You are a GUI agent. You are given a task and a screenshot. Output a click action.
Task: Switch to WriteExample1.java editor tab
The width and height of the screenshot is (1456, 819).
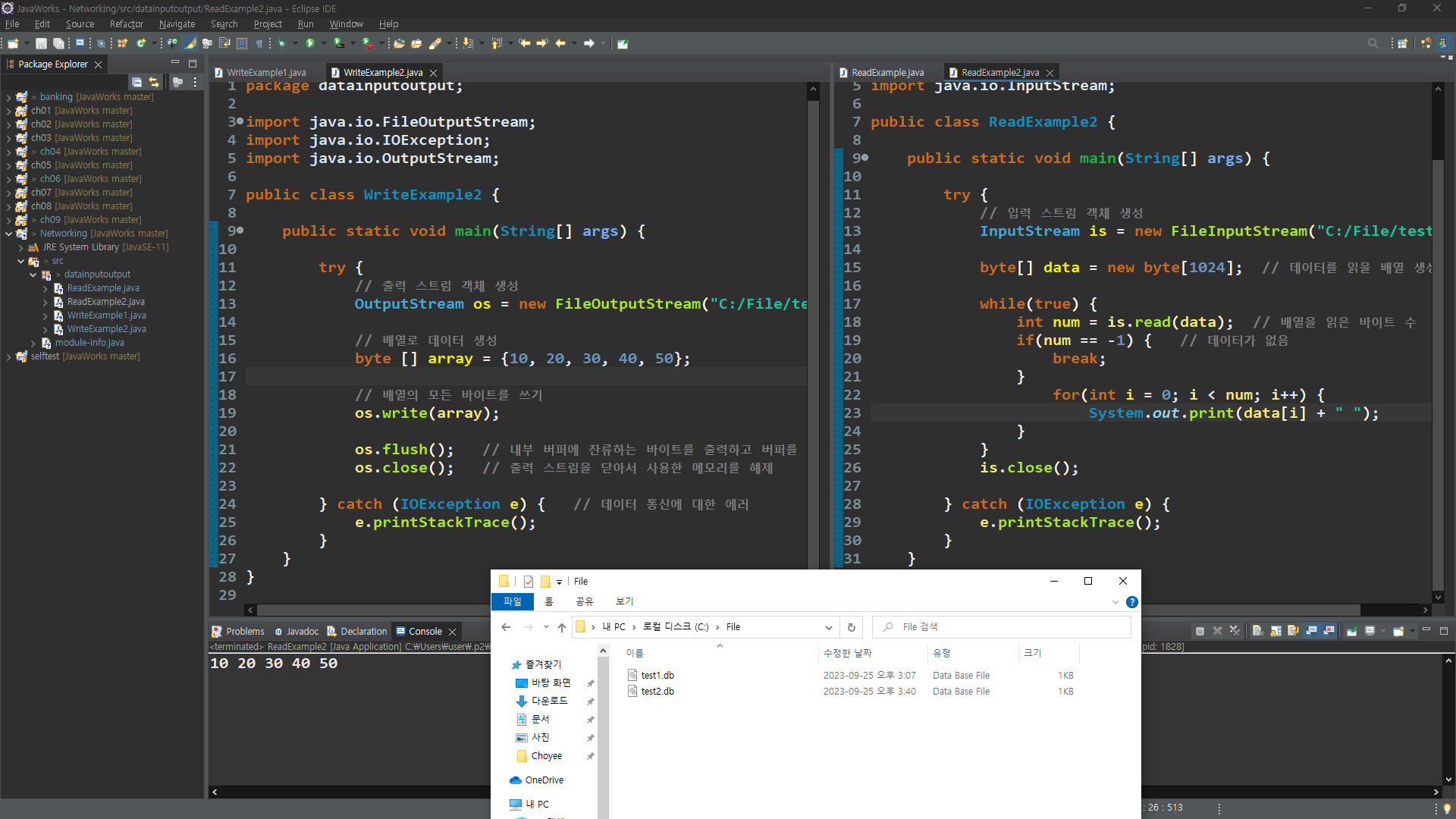coord(265,73)
